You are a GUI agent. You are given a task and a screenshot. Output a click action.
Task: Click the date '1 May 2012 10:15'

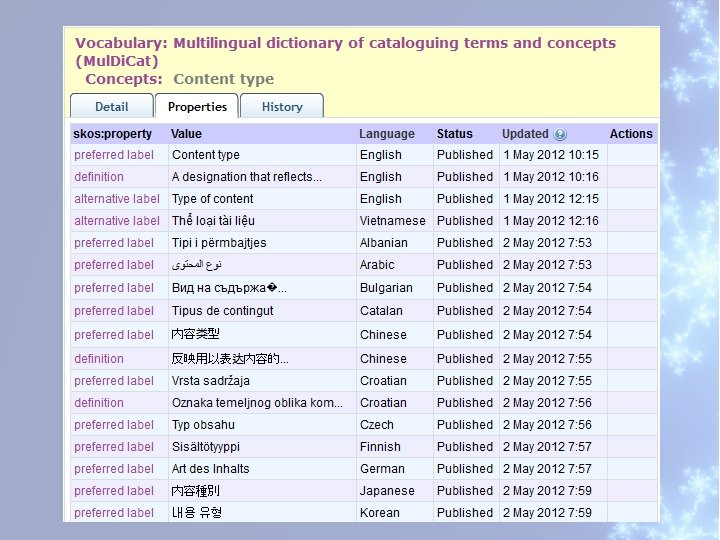point(551,155)
